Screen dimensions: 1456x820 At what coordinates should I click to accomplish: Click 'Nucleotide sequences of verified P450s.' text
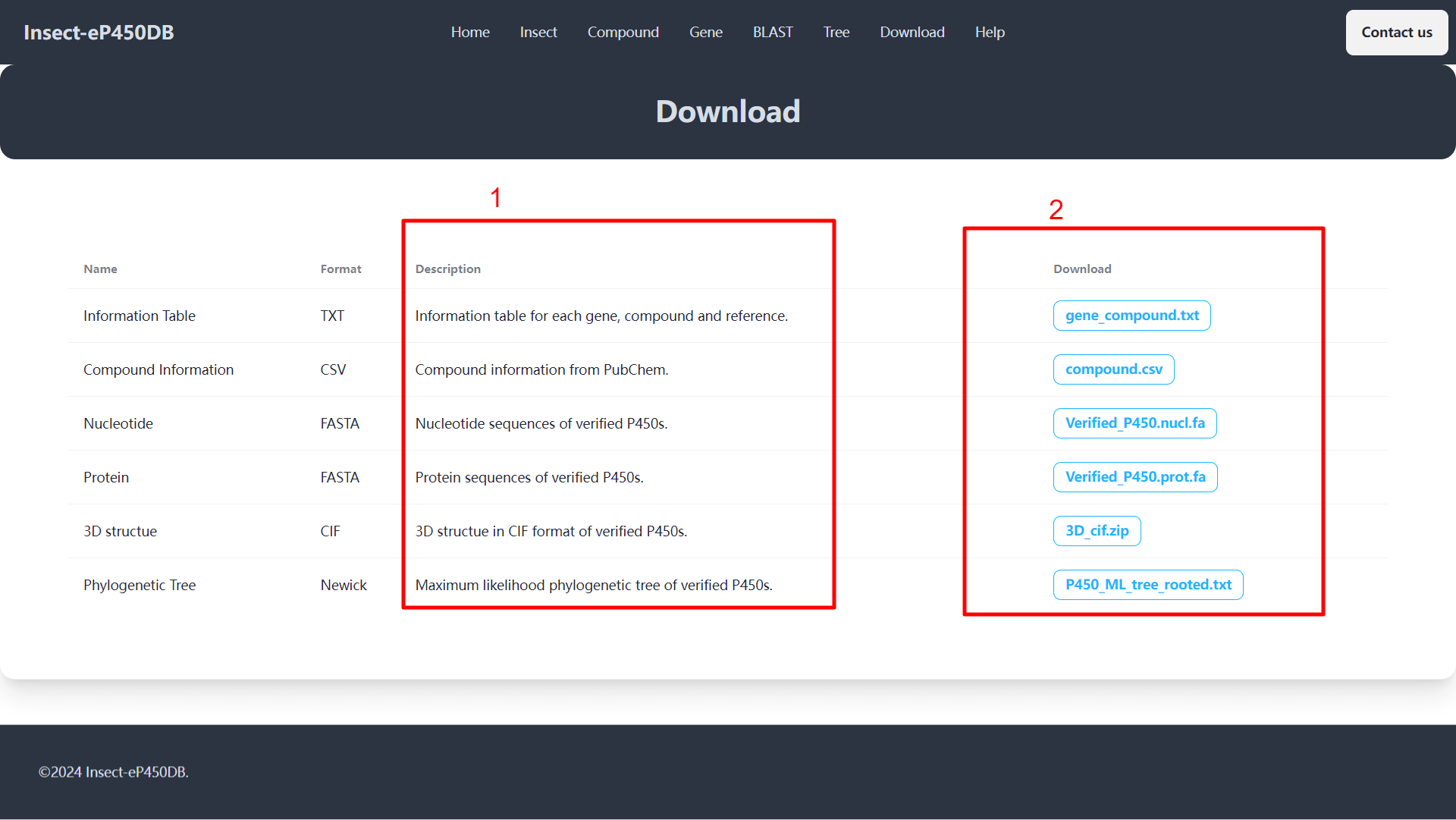point(541,424)
